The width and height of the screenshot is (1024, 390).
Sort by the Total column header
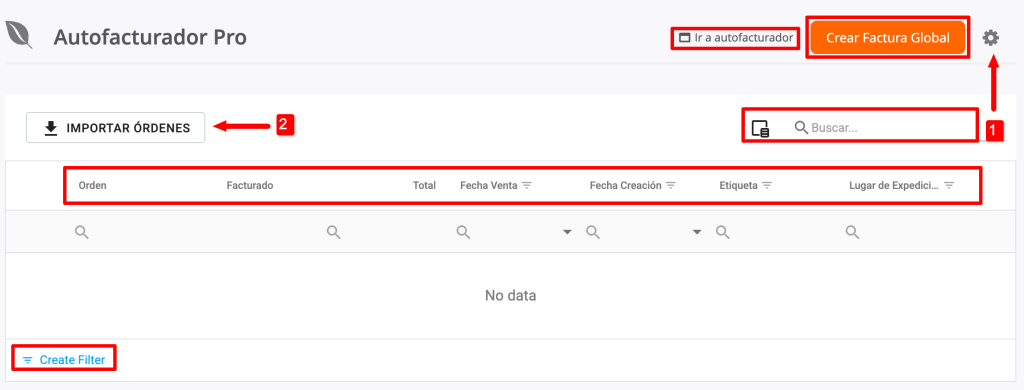point(424,186)
